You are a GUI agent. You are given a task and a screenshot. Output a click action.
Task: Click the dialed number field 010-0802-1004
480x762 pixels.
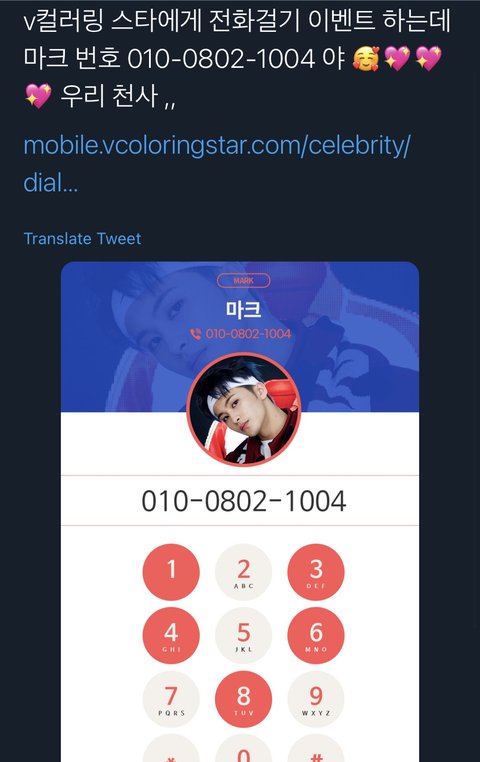pos(240,501)
